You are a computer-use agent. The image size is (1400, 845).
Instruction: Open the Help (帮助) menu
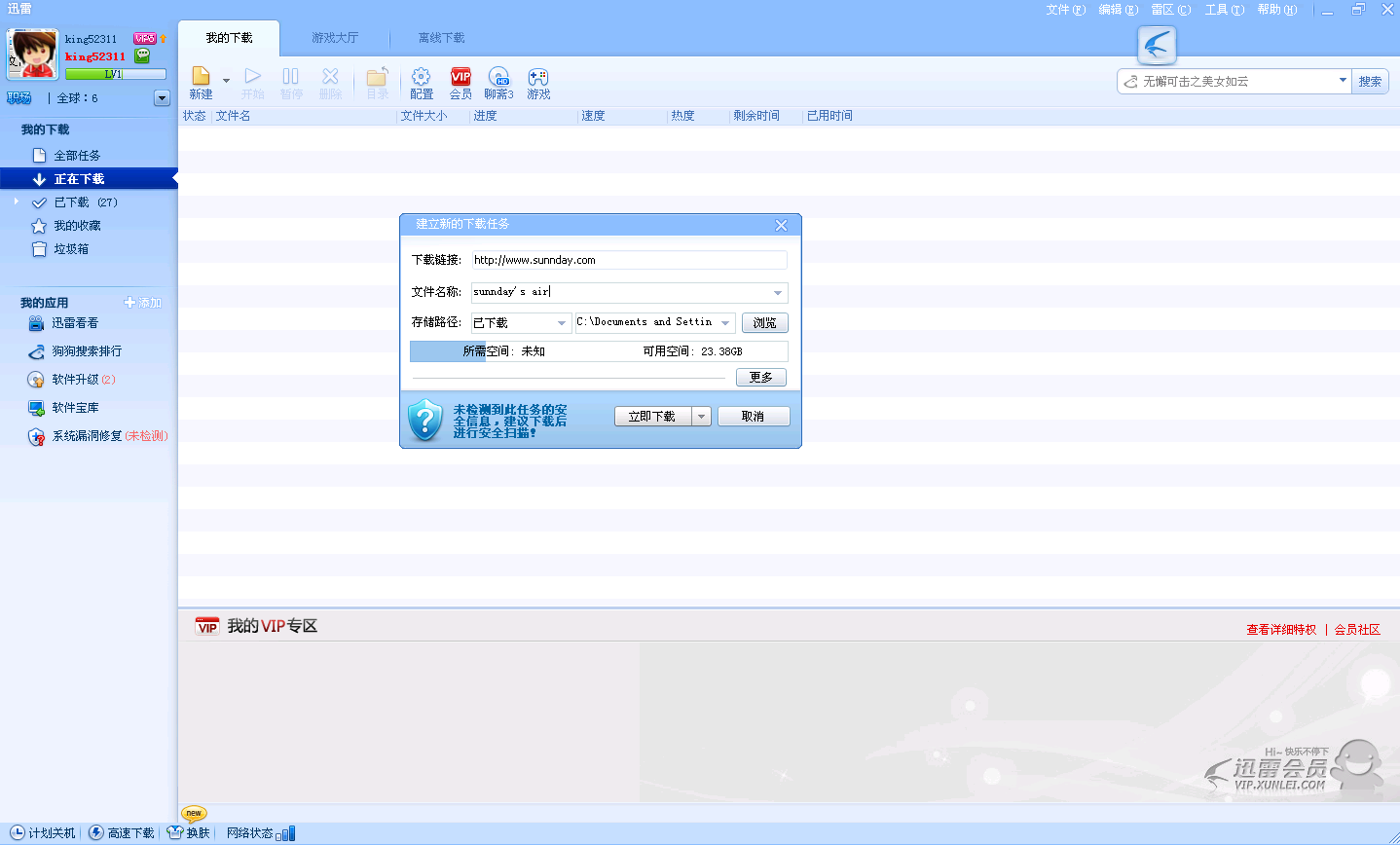pyautogui.click(x=1276, y=10)
